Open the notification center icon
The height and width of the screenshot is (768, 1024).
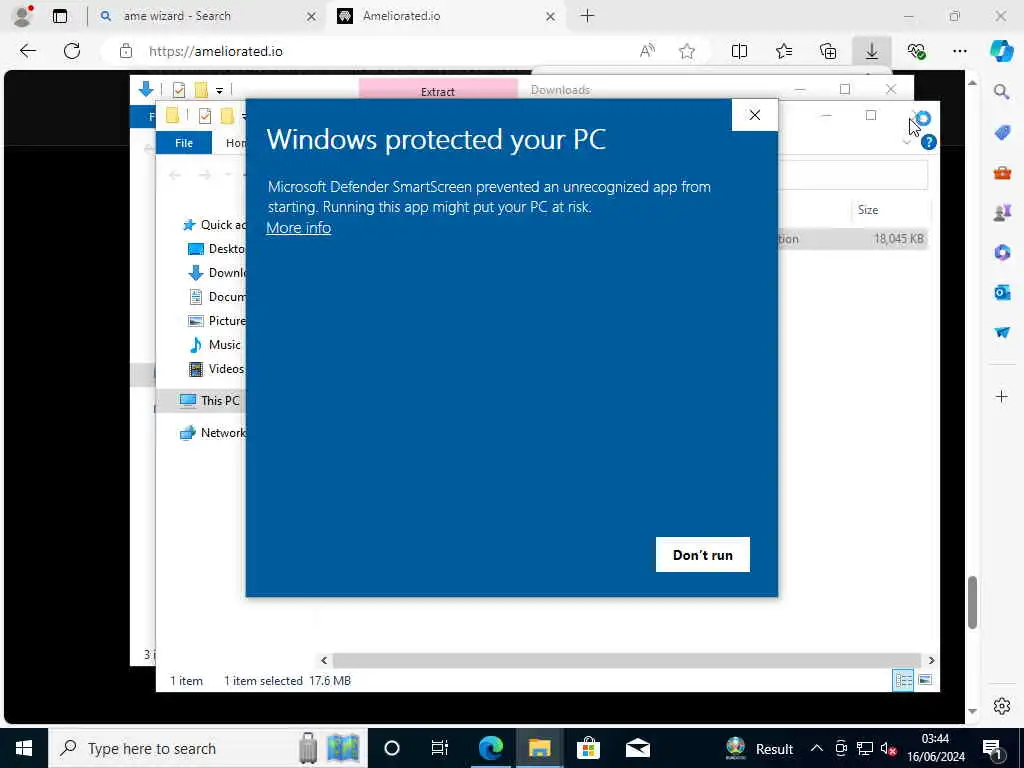(992, 749)
